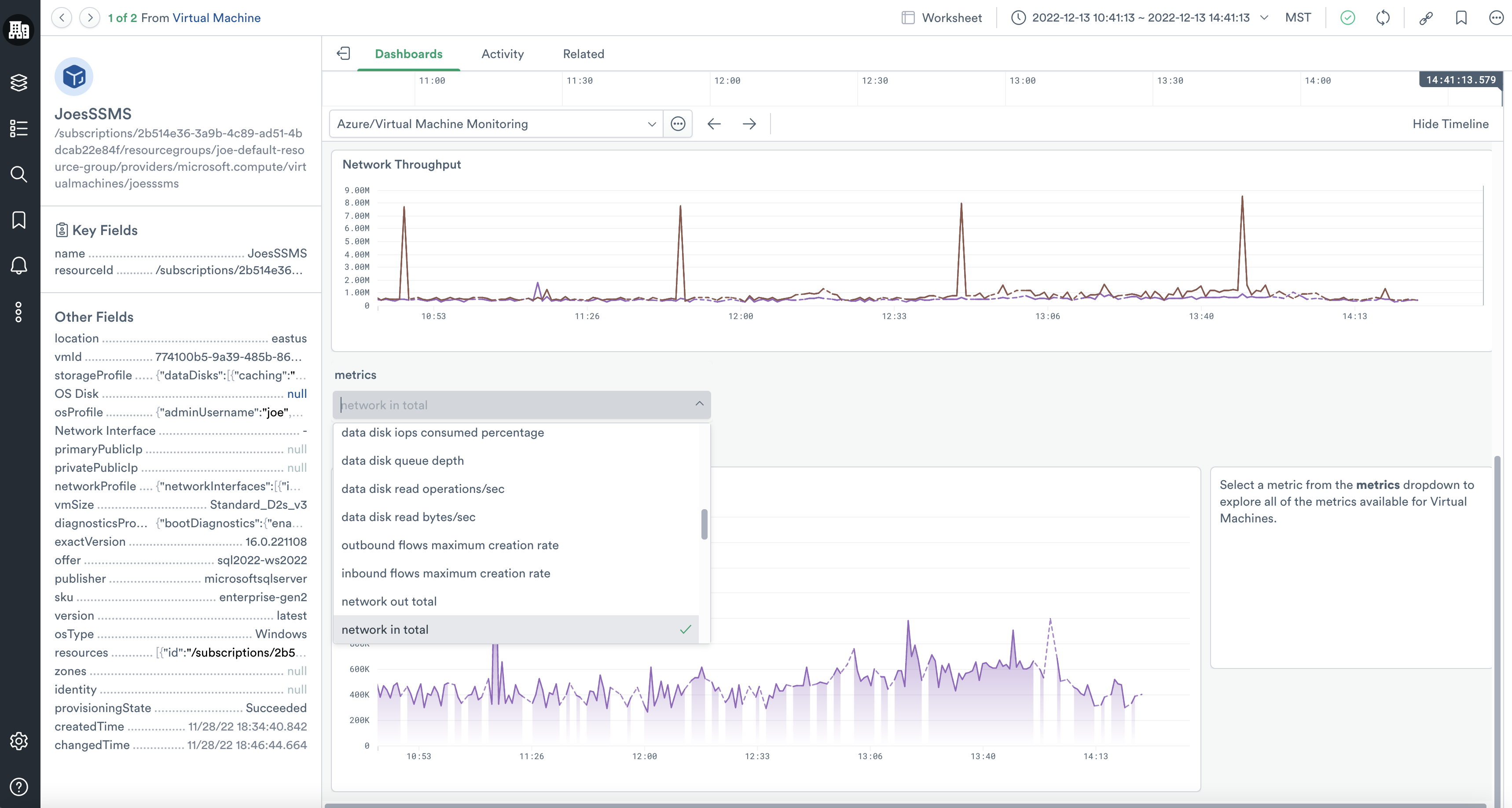
Task: Select 'network out total' metric option
Action: pos(389,601)
